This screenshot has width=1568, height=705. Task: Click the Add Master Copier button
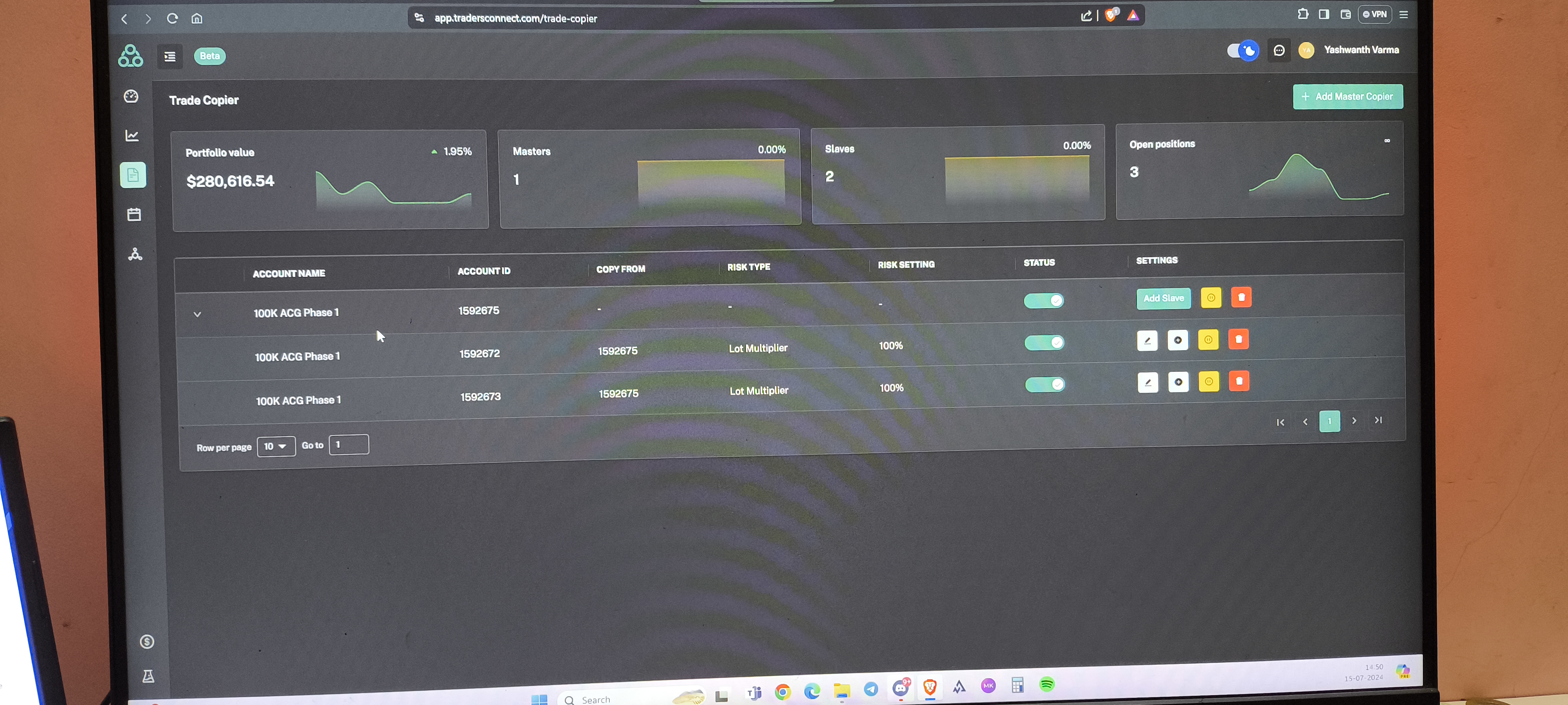[1348, 97]
